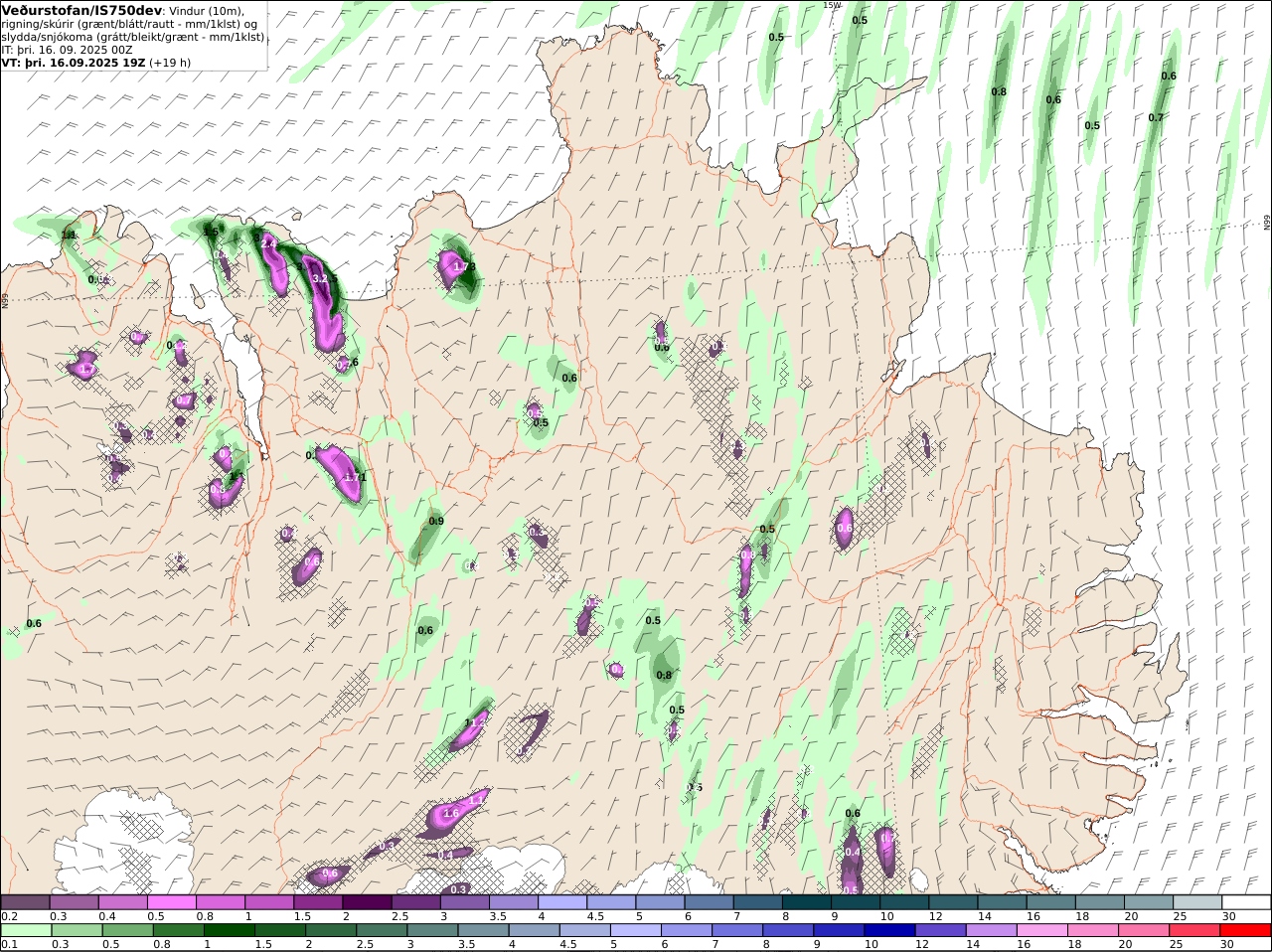The width and height of the screenshot is (1272, 952).
Task: Pick the upper legend swatch labeled 1.5
Action: (317, 901)
